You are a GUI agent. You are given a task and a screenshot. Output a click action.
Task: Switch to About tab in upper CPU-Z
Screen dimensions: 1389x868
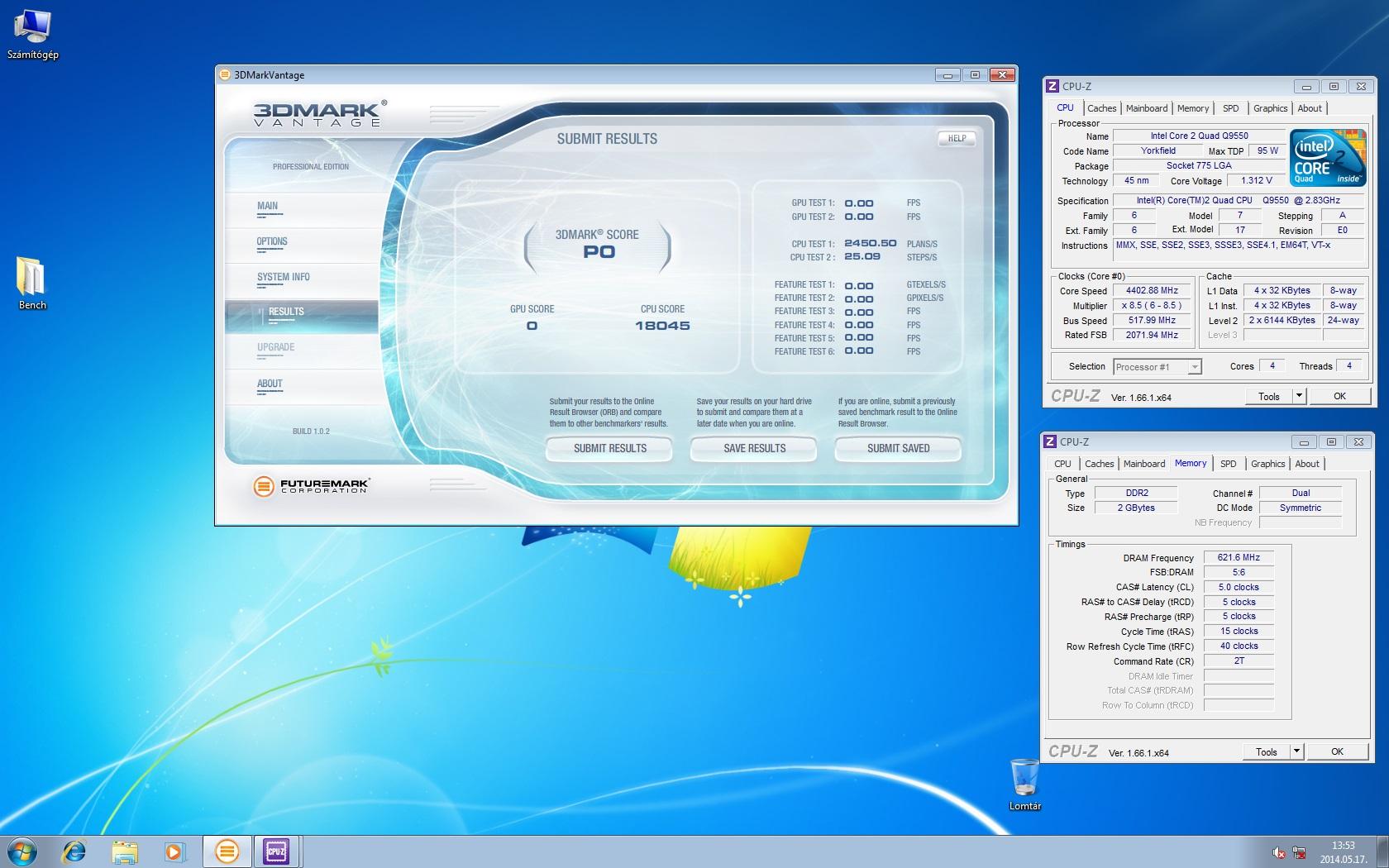[1310, 108]
